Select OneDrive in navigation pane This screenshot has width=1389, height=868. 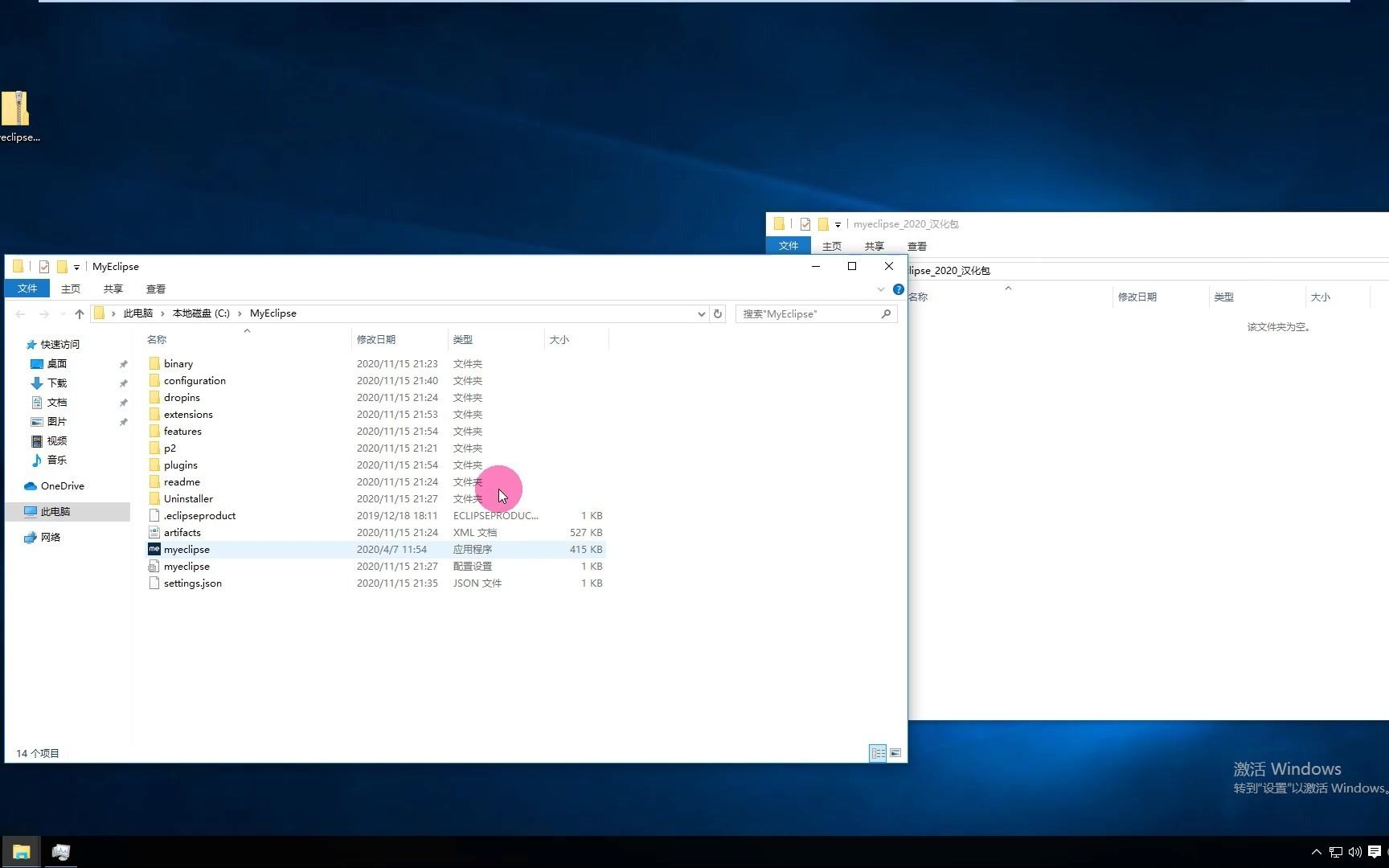62,485
